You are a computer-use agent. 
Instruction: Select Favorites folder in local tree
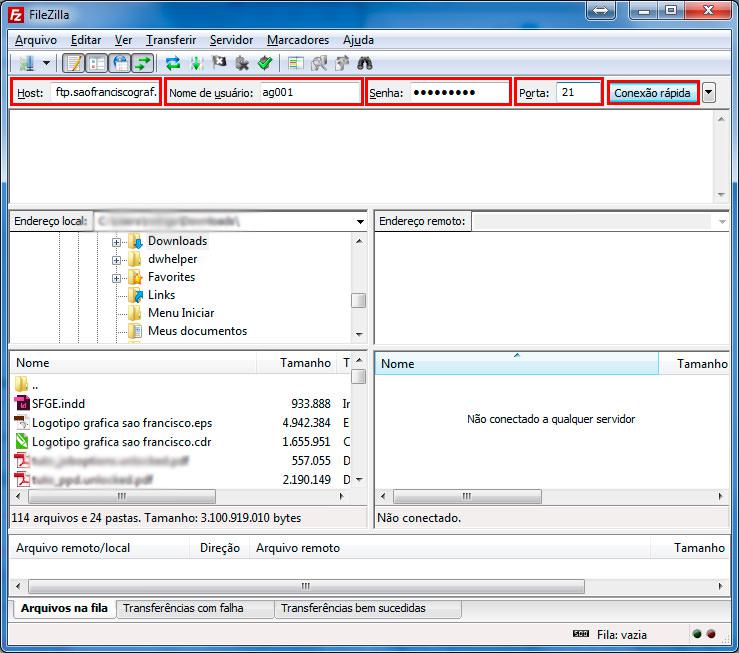pyautogui.click(x=171, y=277)
